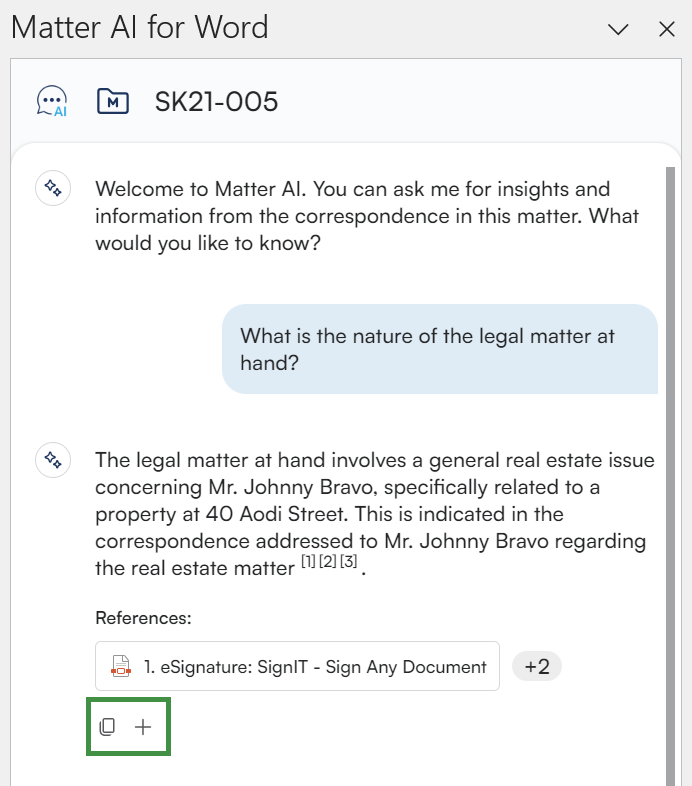This screenshot has height=786, width=692.
Task: Select the SK21-005 matter number
Action: [x=216, y=101]
